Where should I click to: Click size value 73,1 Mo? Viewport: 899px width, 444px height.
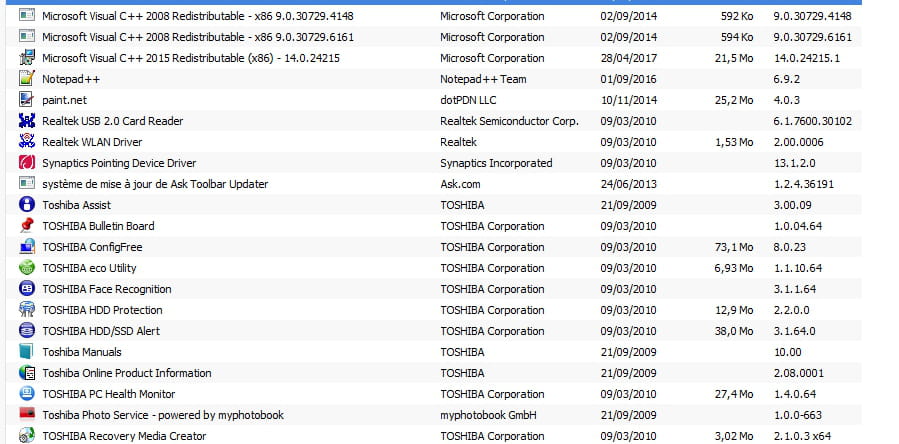[734, 247]
